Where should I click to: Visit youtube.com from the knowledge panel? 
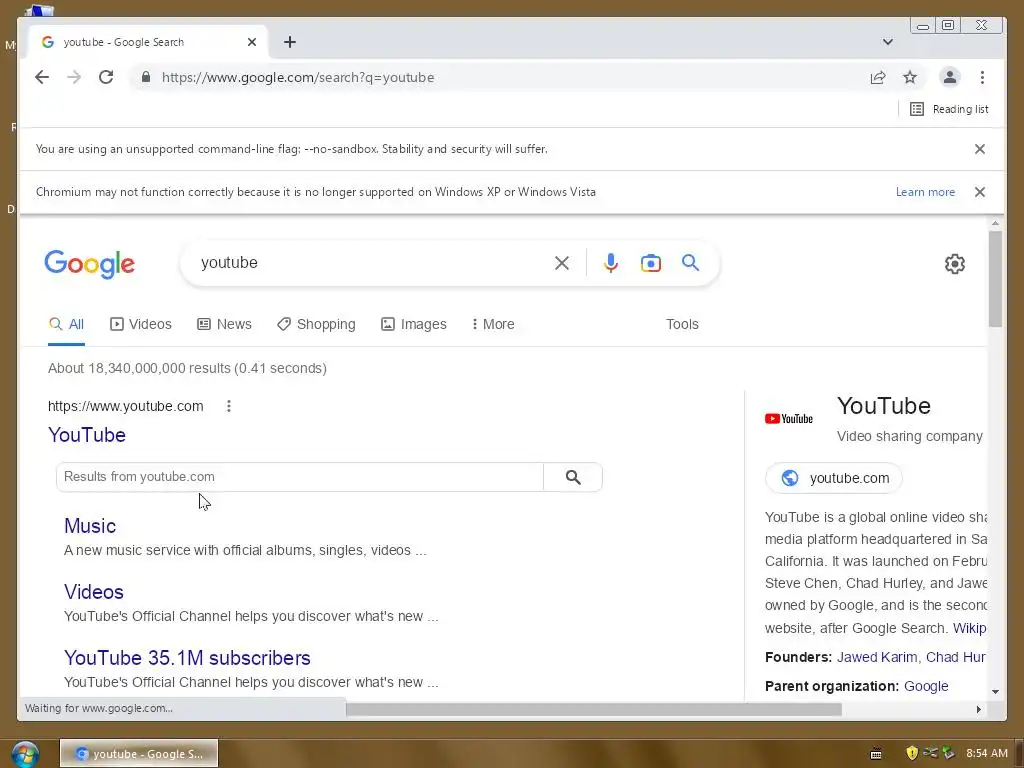[x=834, y=478]
